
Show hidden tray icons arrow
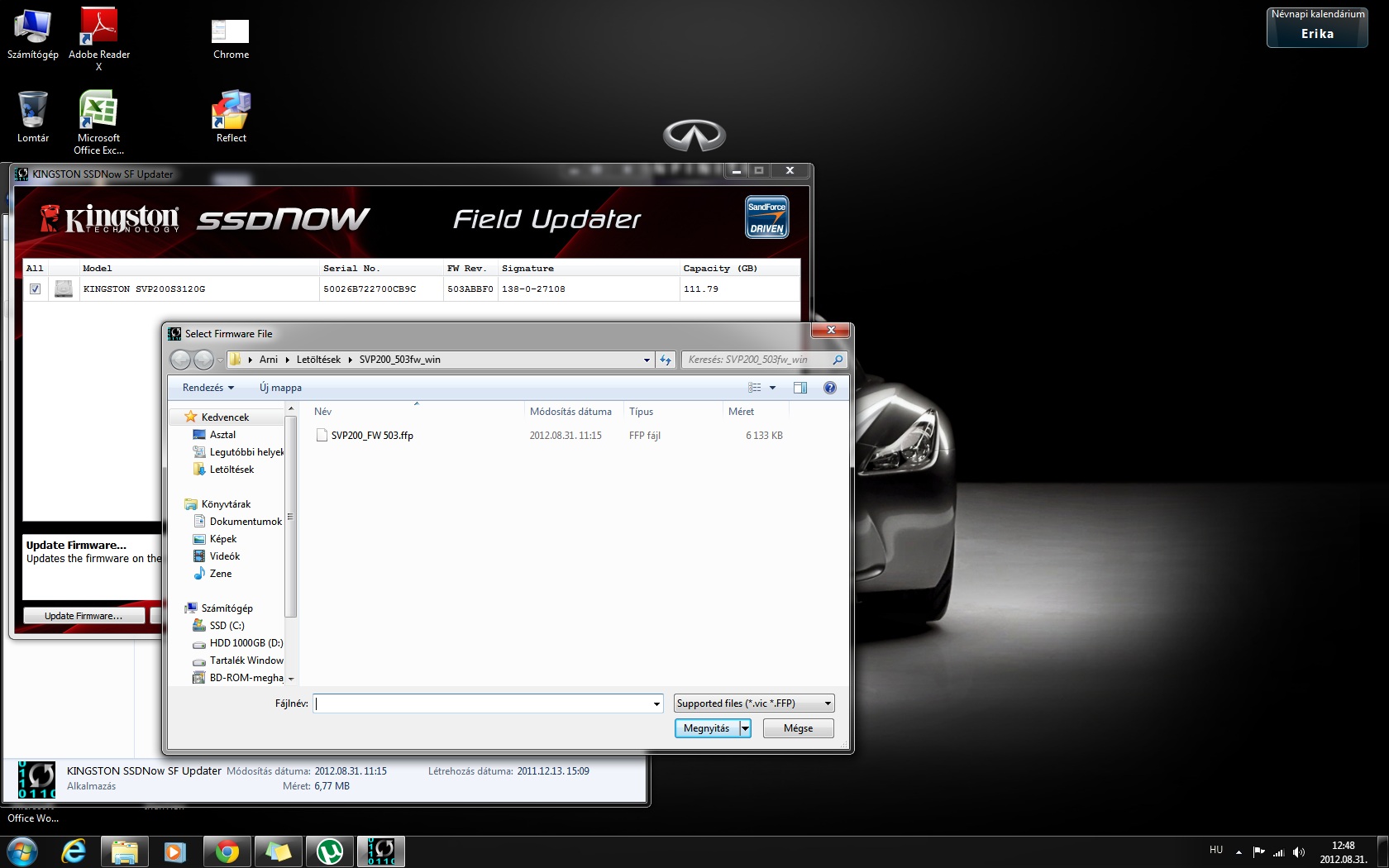point(1239,851)
